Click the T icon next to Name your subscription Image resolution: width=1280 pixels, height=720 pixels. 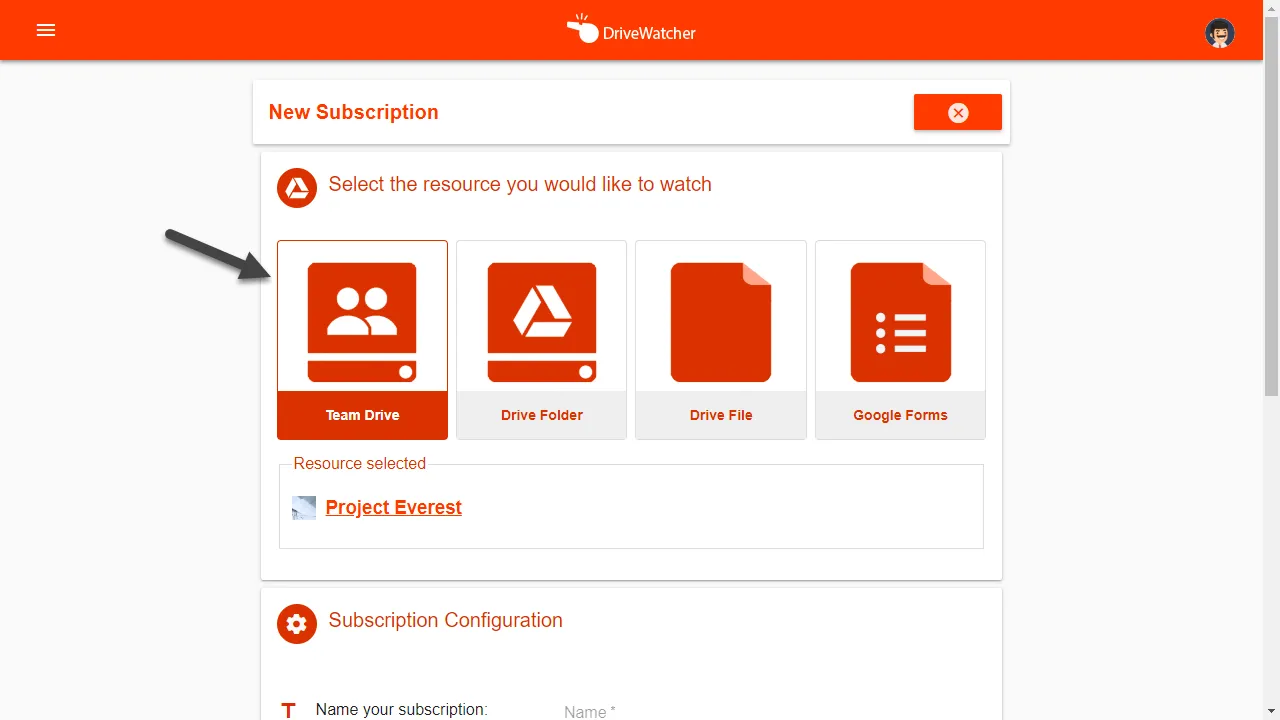(x=289, y=711)
